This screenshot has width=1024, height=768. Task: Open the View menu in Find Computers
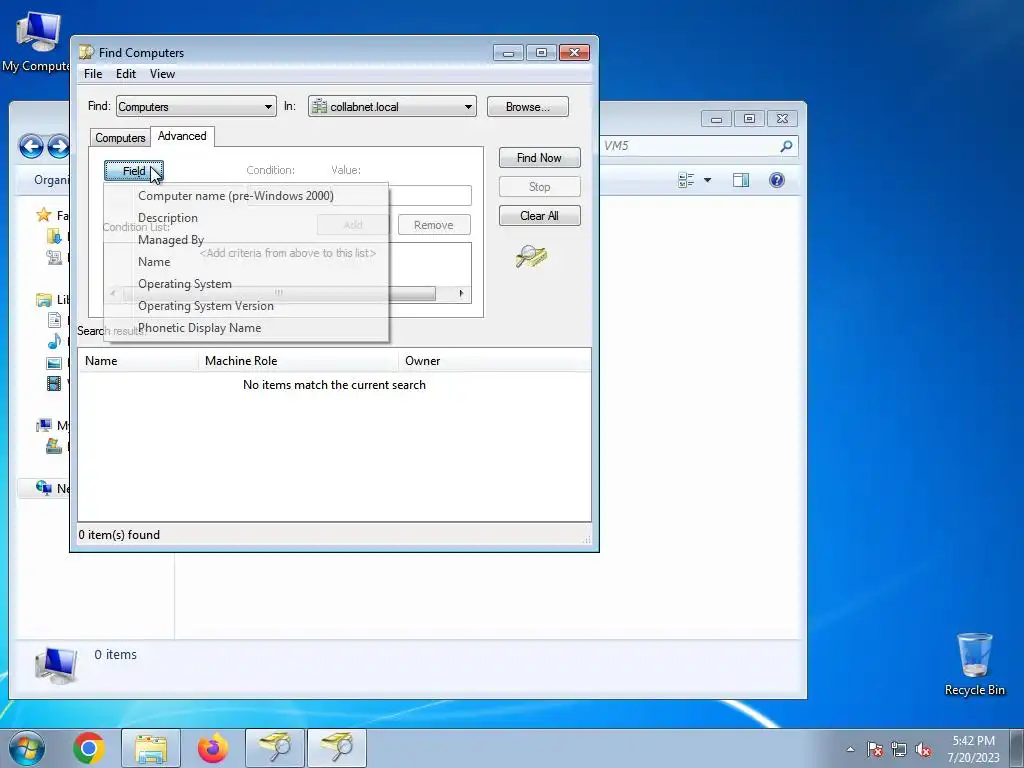(x=162, y=74)
